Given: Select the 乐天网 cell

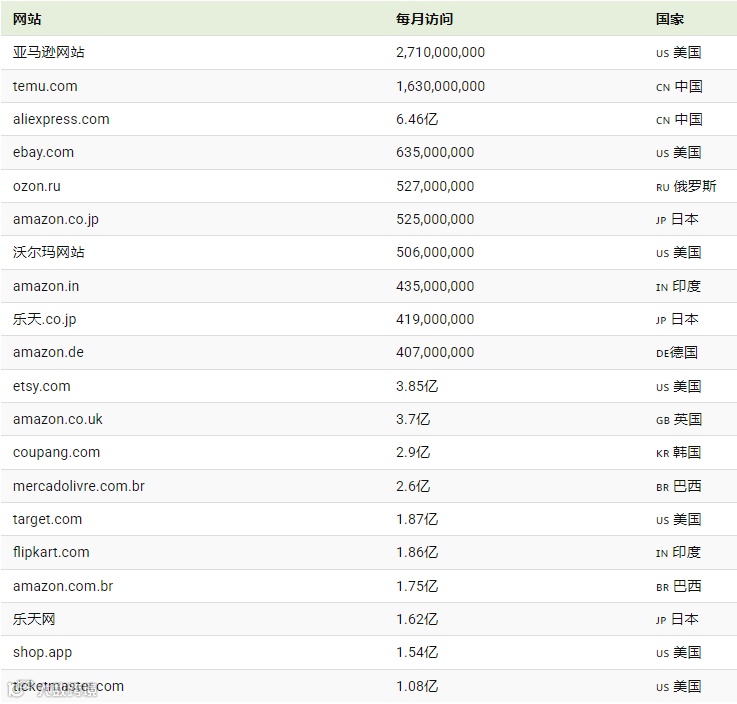Looking at the screenshot, I should (34, 619).
